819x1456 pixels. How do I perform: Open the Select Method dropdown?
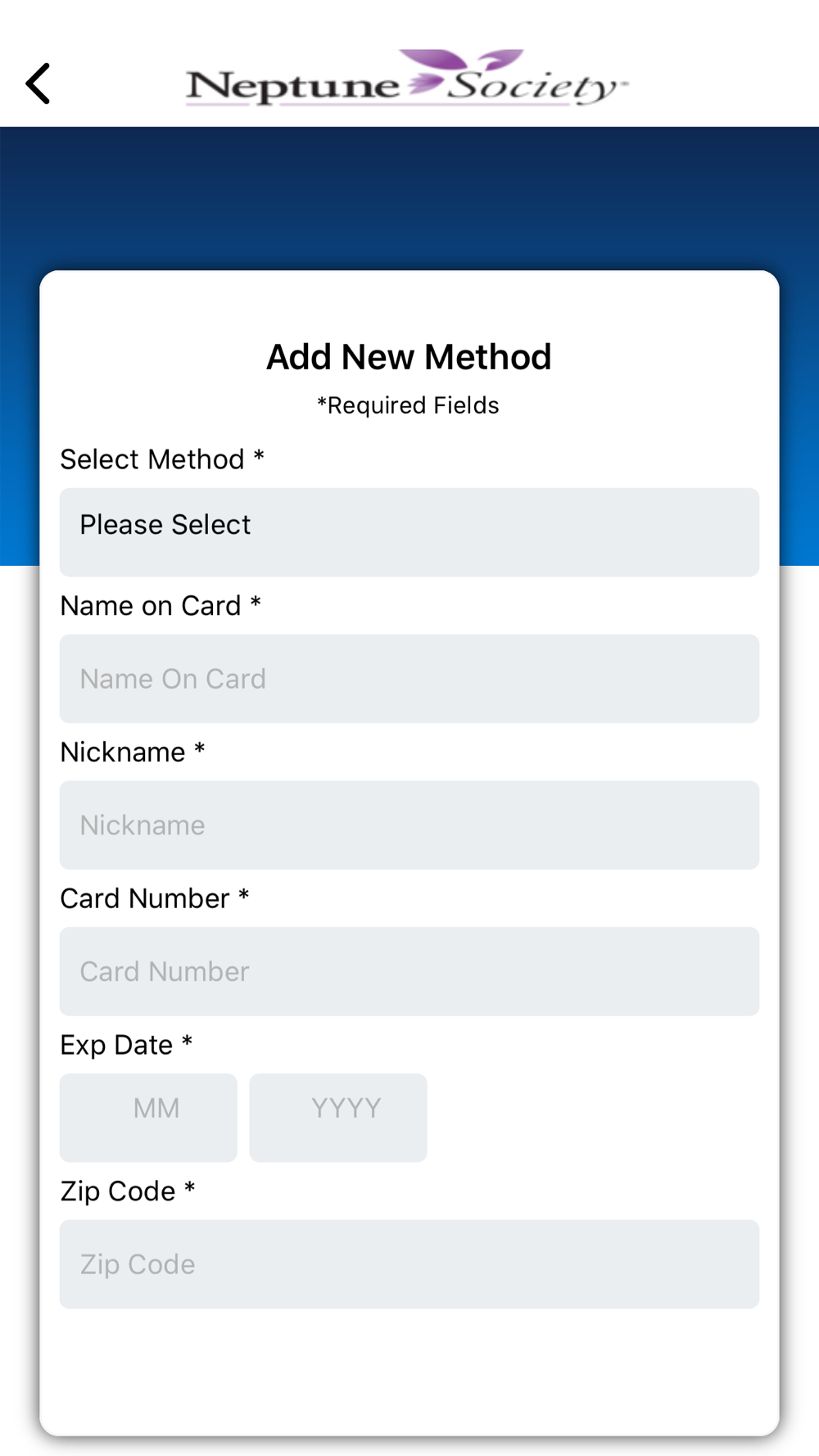coord(409,532)
